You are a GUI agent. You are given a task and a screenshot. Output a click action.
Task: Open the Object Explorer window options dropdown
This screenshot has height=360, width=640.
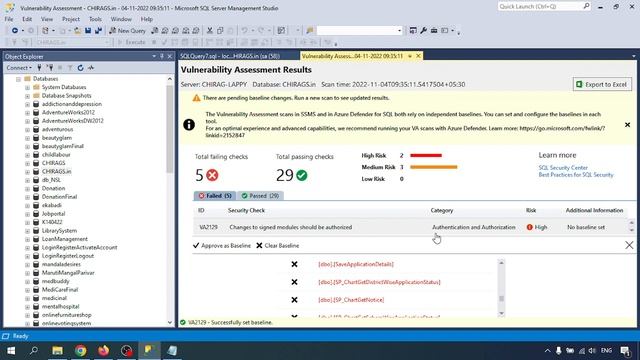pos(154,56)
